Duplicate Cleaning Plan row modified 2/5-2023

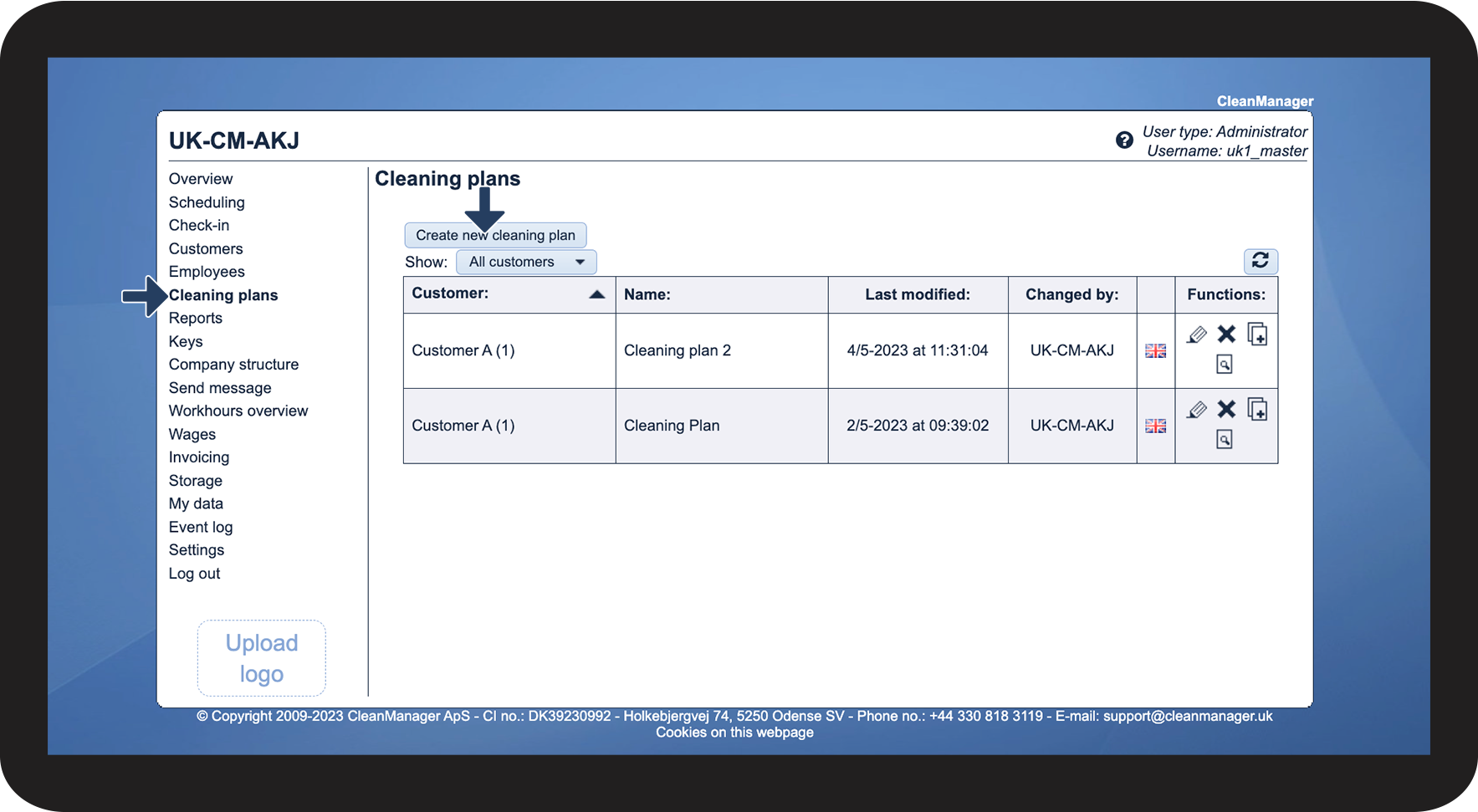click(1257, 409)
